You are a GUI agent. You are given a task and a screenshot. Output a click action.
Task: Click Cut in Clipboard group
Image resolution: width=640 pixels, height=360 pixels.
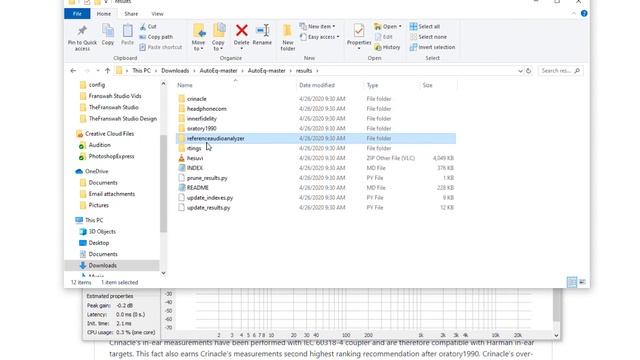[x=148, y=27]
